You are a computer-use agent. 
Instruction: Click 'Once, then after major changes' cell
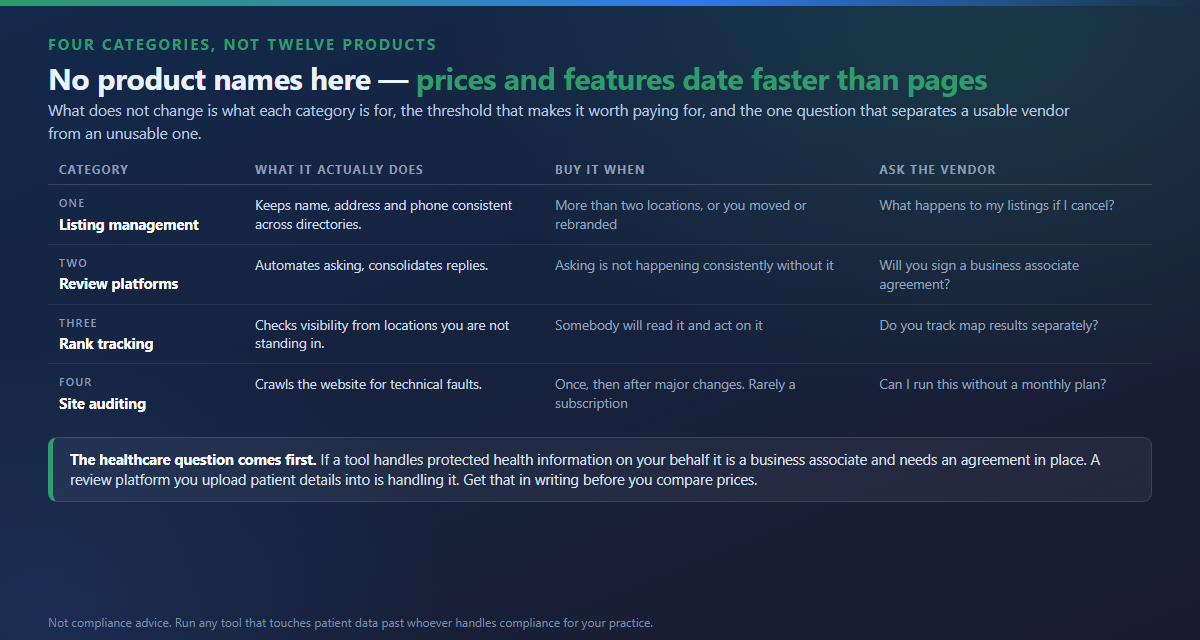coord(676,394)
